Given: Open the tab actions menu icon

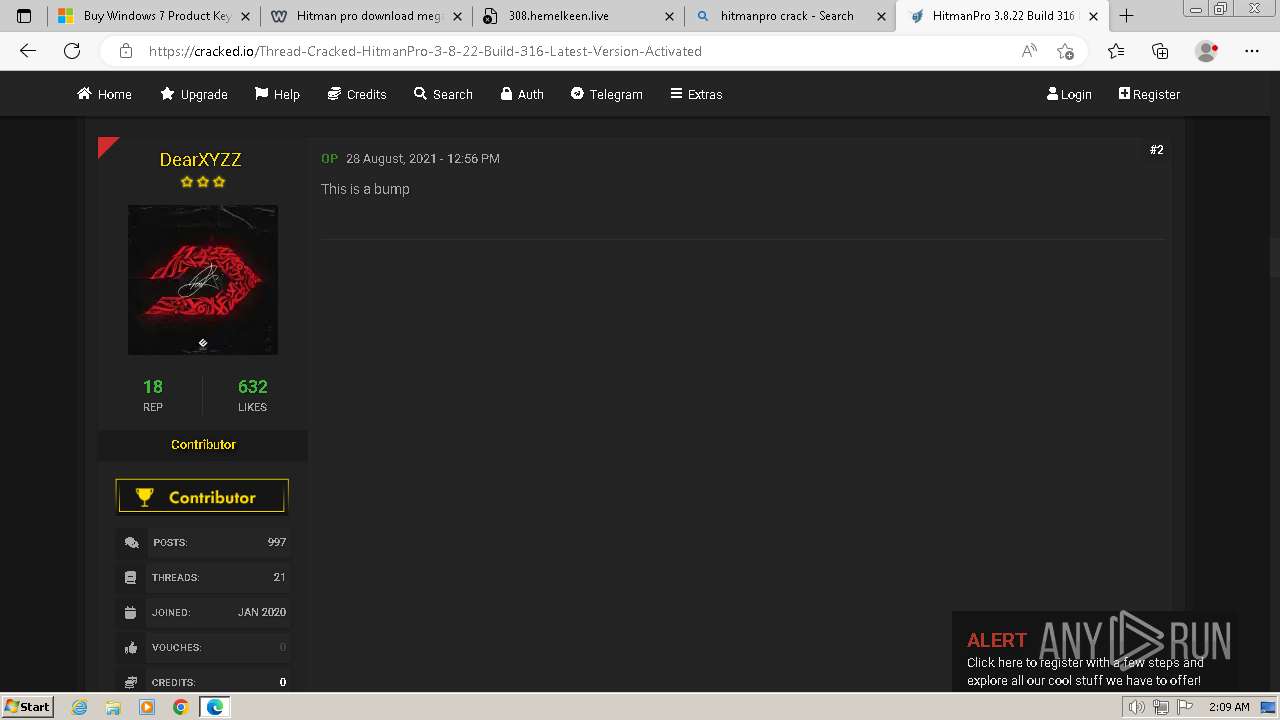Looking at the screenshot, I should coord(24,16).
